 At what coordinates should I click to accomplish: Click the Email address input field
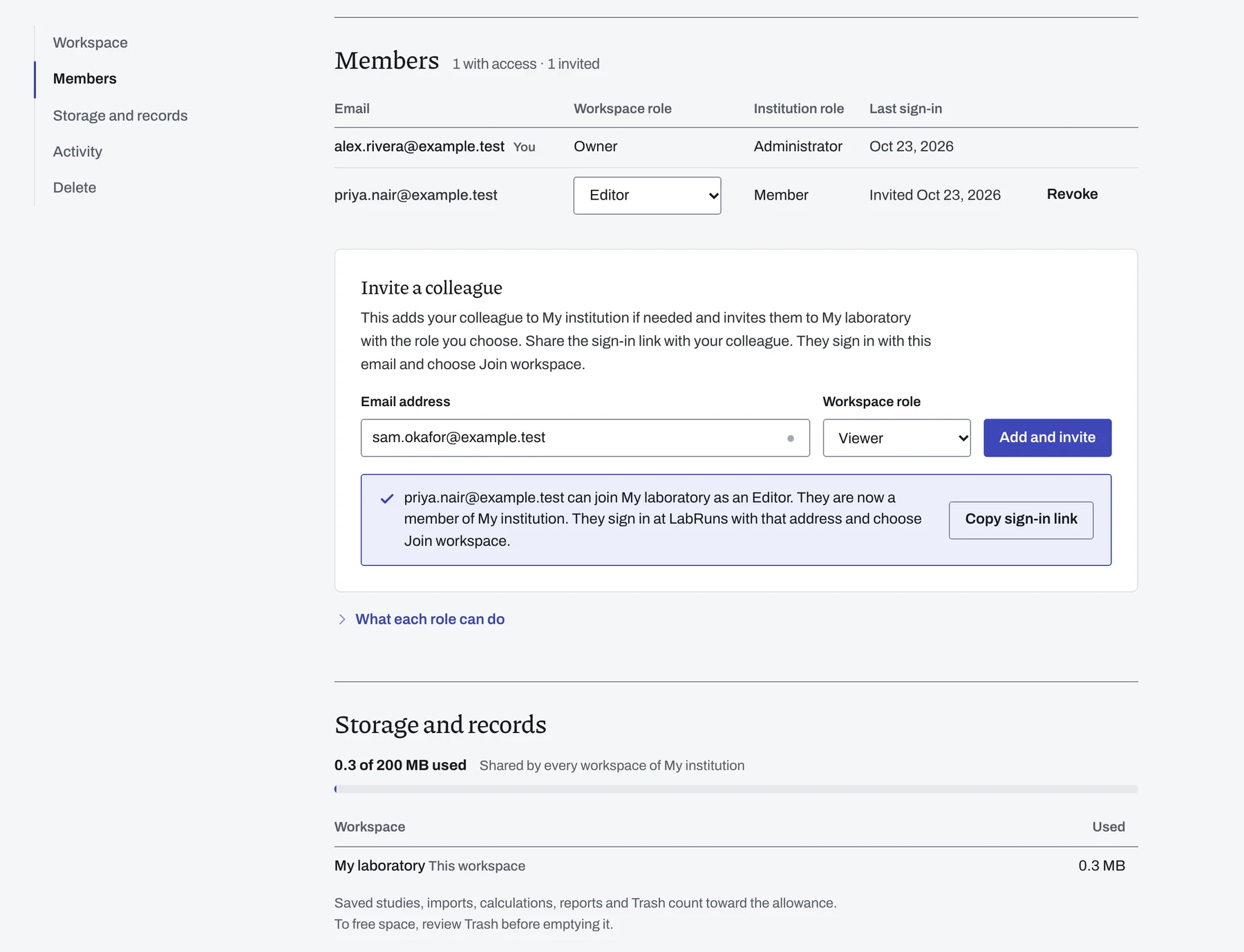coord(585,437)
